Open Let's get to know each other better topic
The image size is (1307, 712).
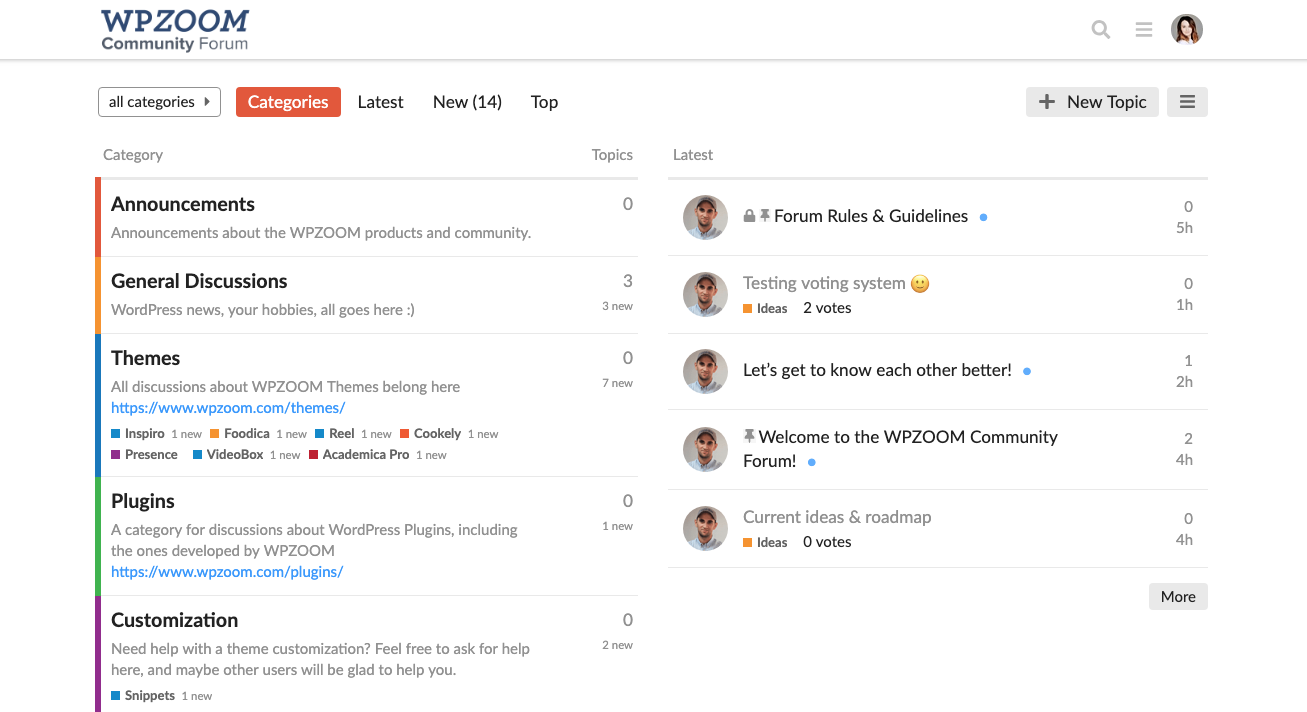(877, 370)
